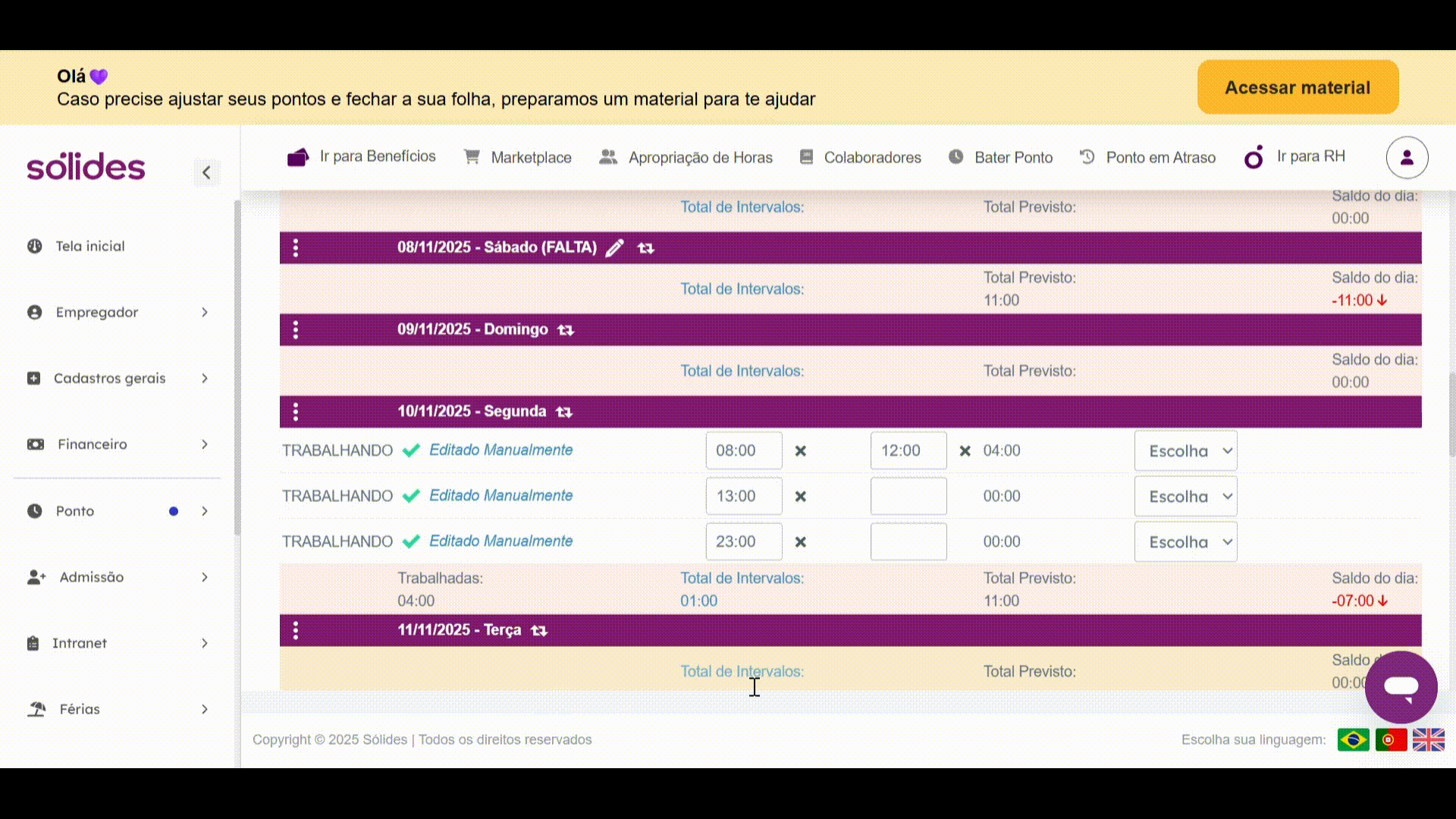Open Ponto em Atraso

(x=1147, y=158)
